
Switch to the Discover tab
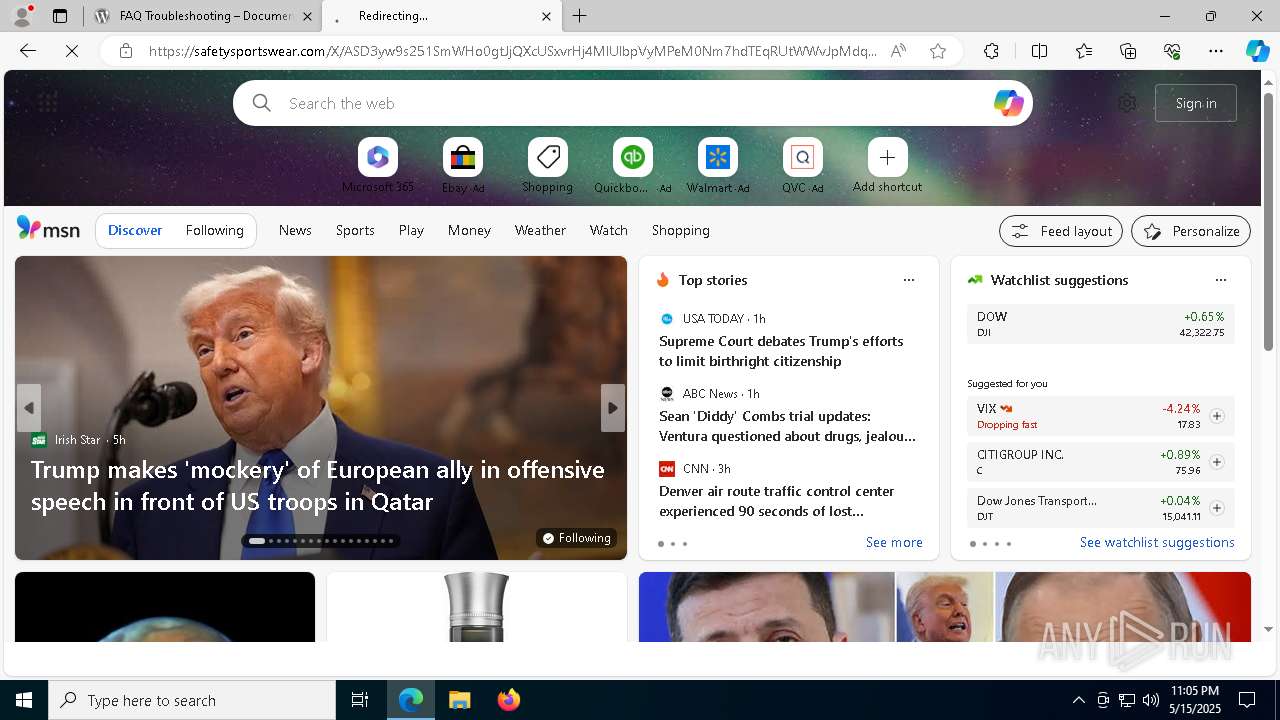[x=135, y=230]
